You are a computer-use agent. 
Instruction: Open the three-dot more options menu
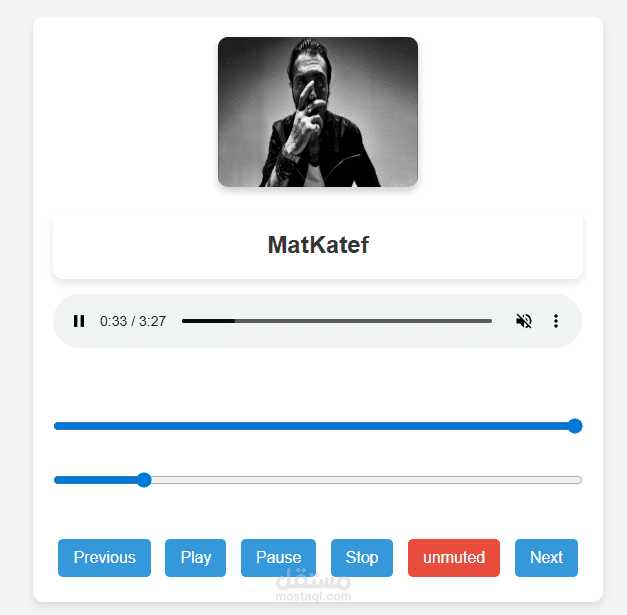click(x=556, y=321)
